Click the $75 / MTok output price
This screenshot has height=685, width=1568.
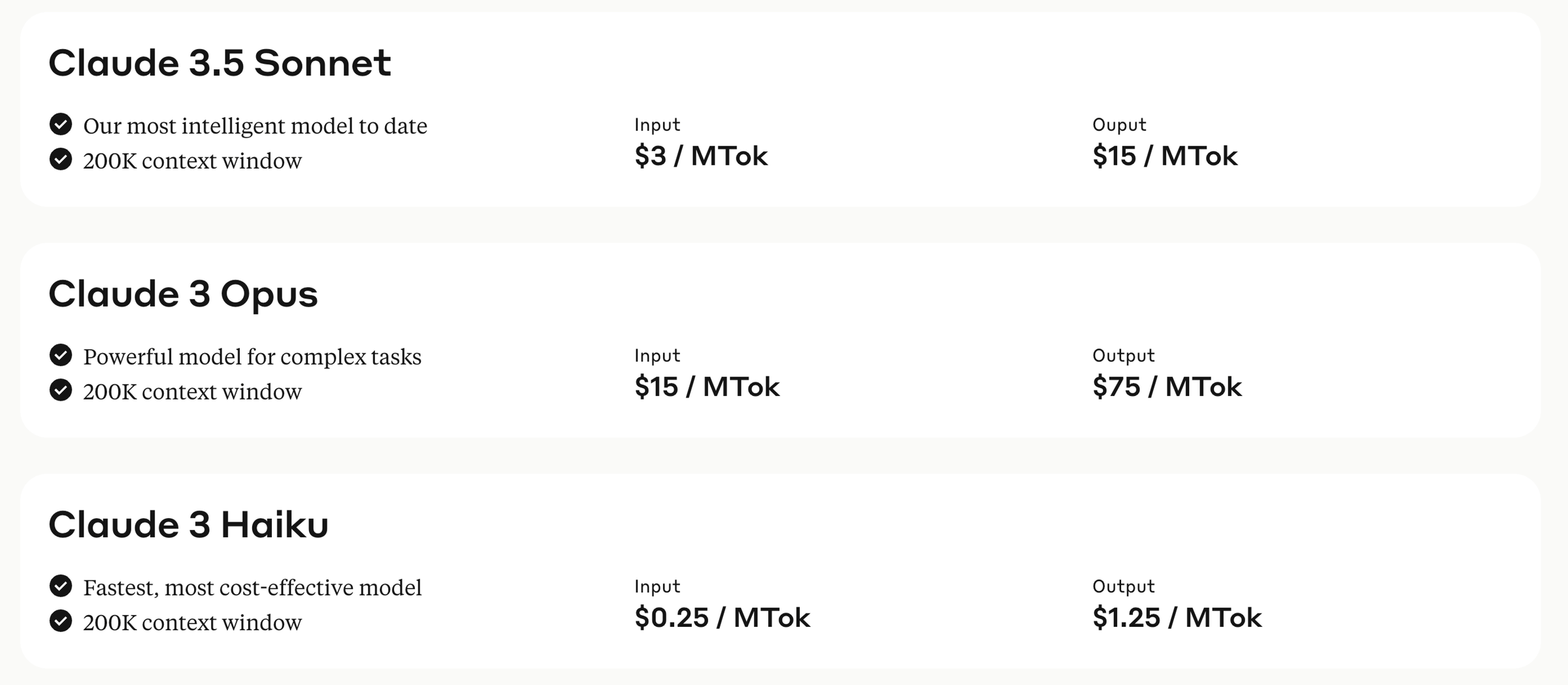click(x=1167, y=387)
